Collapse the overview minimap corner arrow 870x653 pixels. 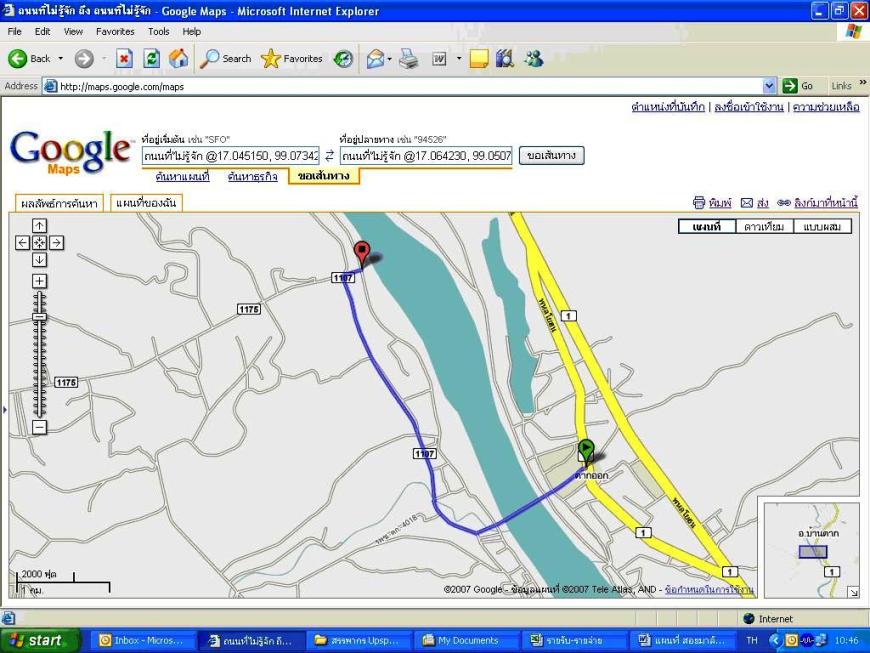[x=852, y=592]
